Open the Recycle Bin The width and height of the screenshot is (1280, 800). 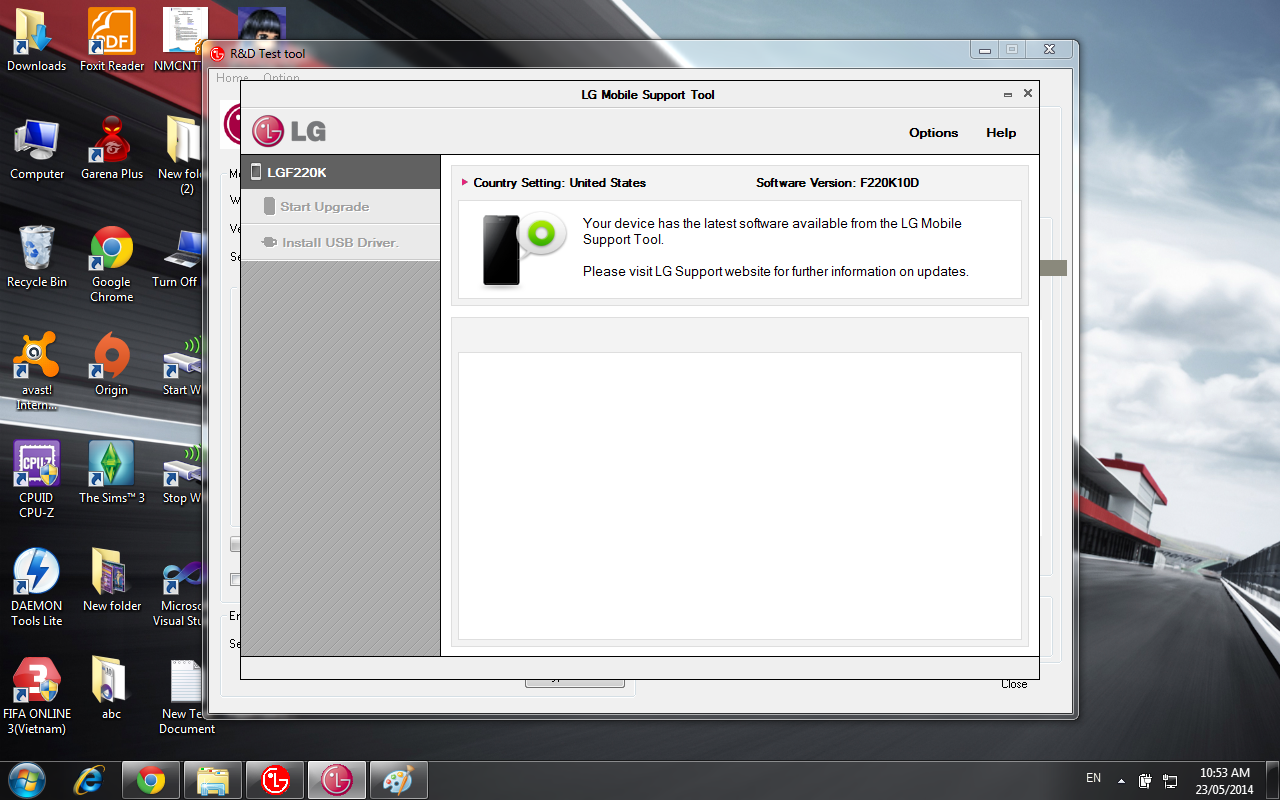click(x=37, y=256)
